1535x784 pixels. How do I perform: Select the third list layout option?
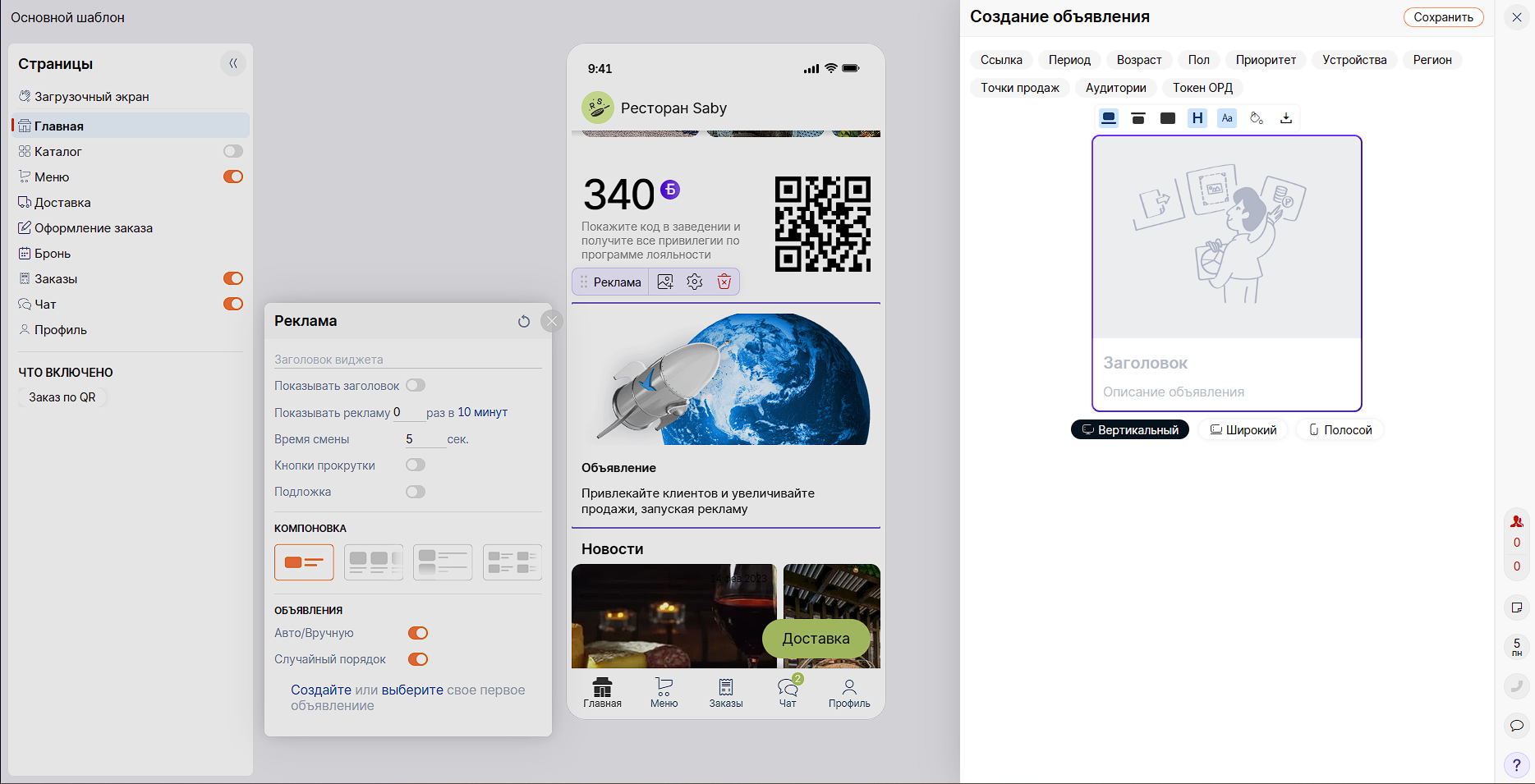click(443, 562)
